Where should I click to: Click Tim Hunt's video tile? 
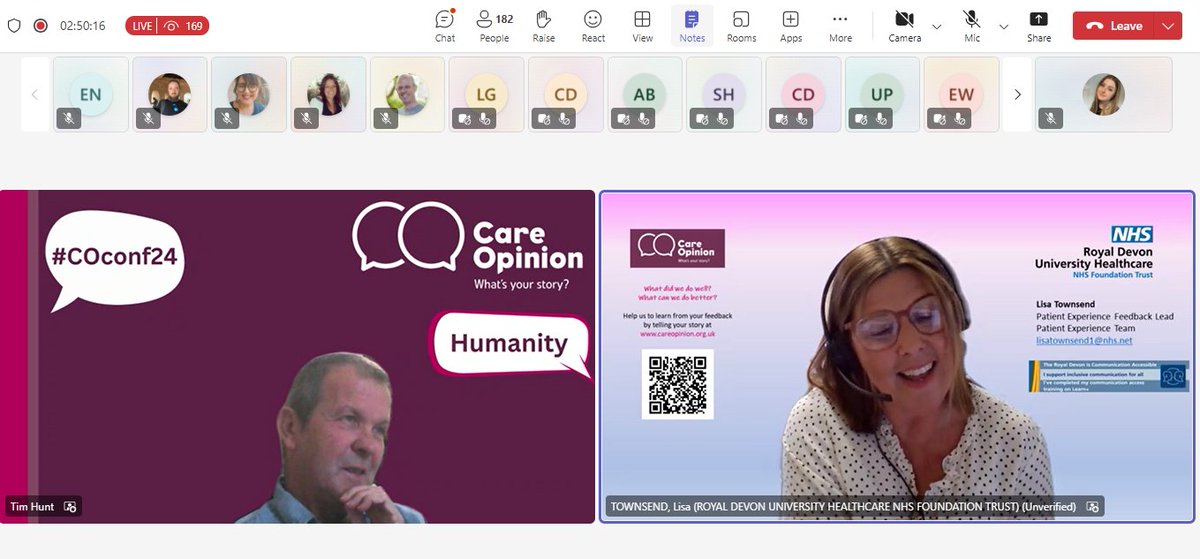(297, 356)
